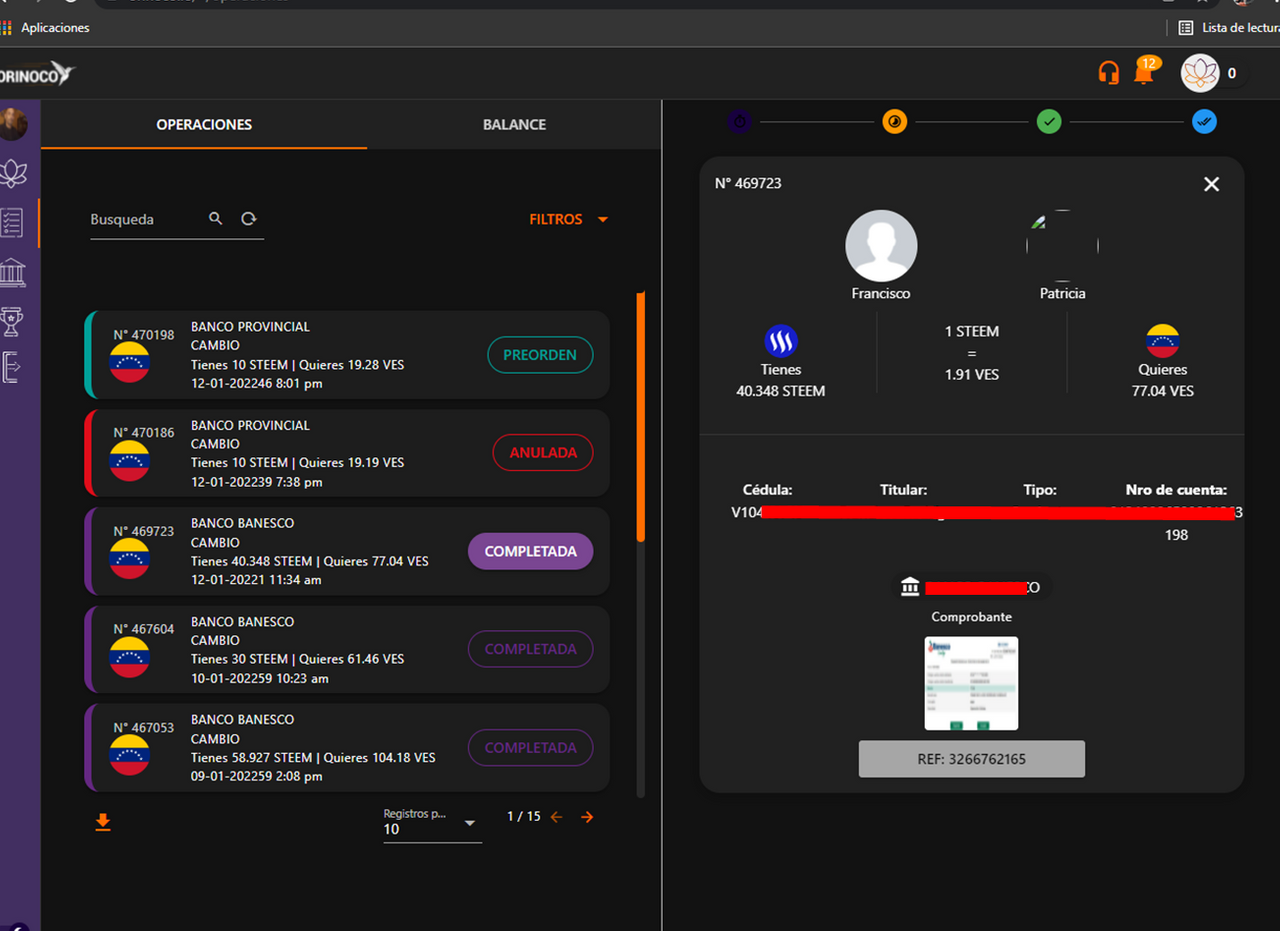This screenshot has width=1280, height=931.
Task: Click the STEEM coin icon
Action: 781,341
